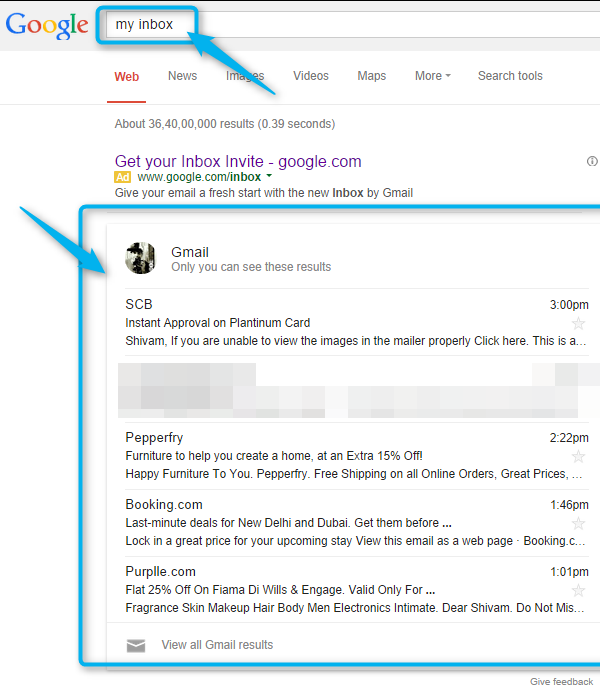
Task: Star the SCB email
Action: pyautogui.click(x=579, y=323)
